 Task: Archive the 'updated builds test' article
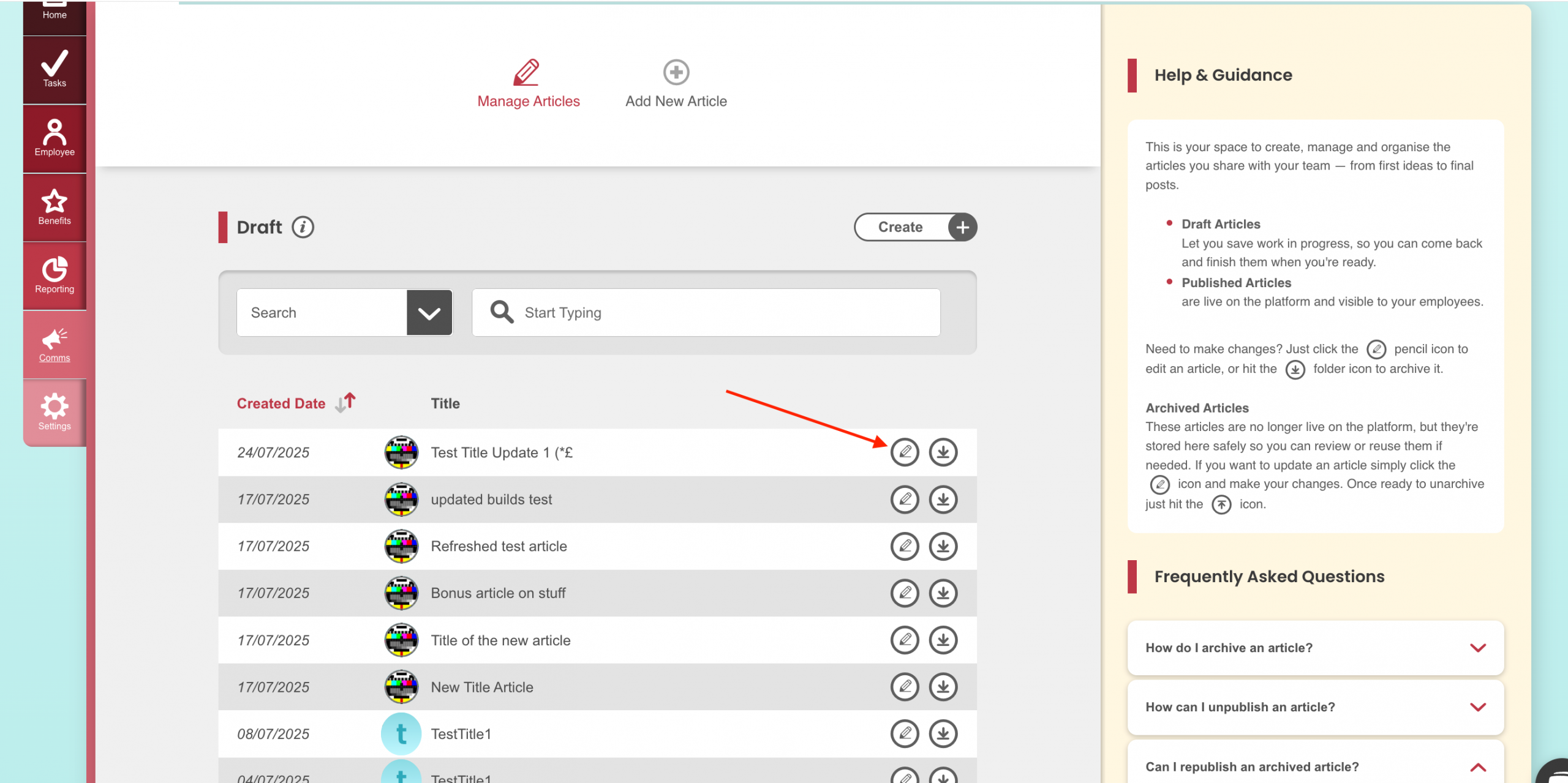[943, 500]
